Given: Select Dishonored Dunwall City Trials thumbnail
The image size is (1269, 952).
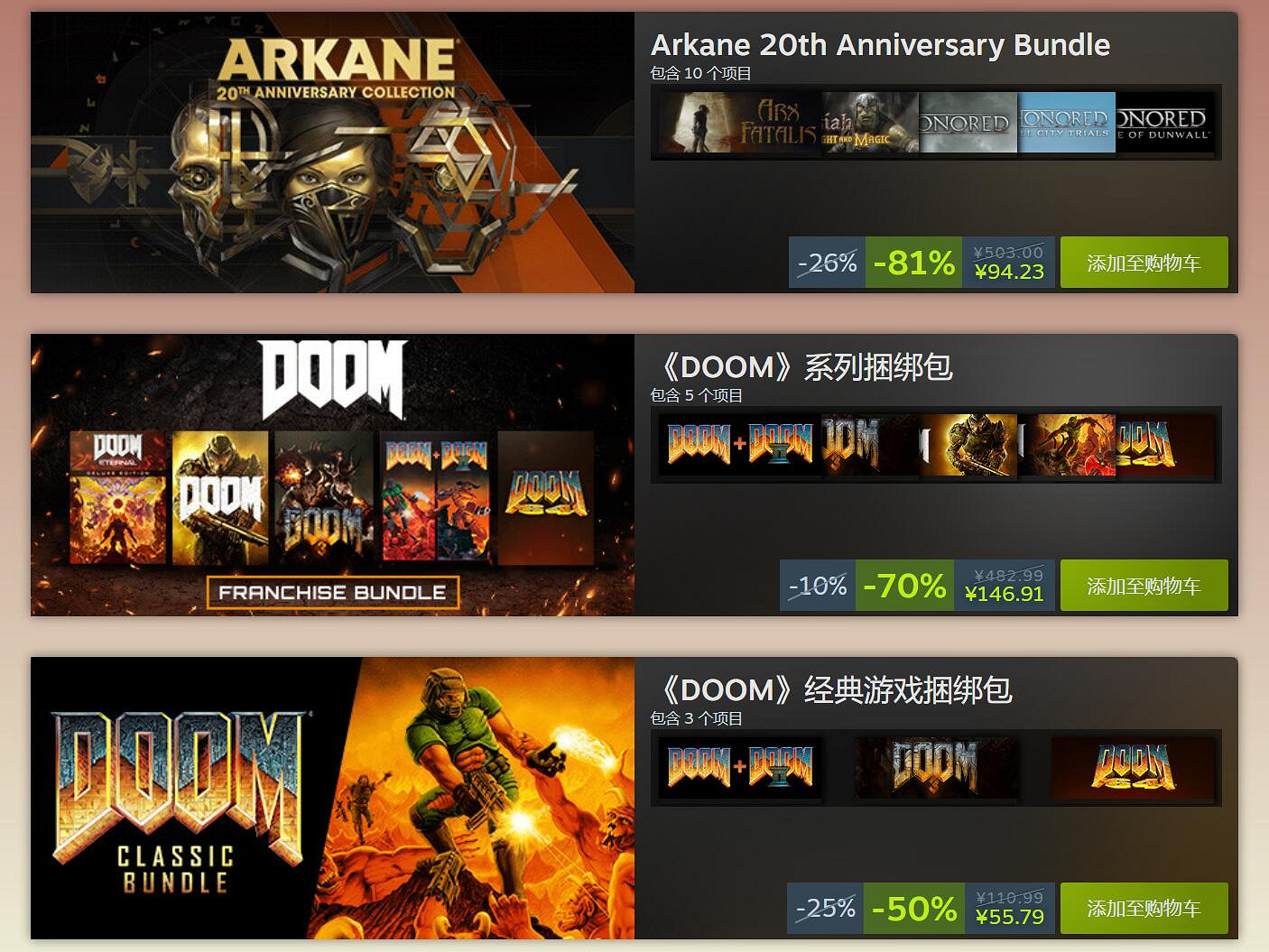Looking at the screenshot, I should coord(1067,123).
